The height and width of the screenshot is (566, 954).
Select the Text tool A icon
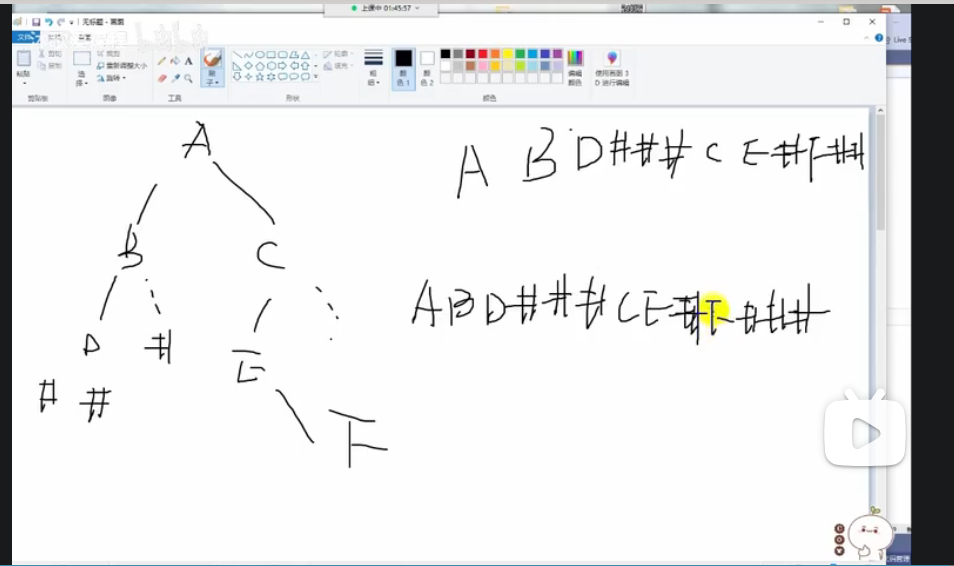[189, 61]
